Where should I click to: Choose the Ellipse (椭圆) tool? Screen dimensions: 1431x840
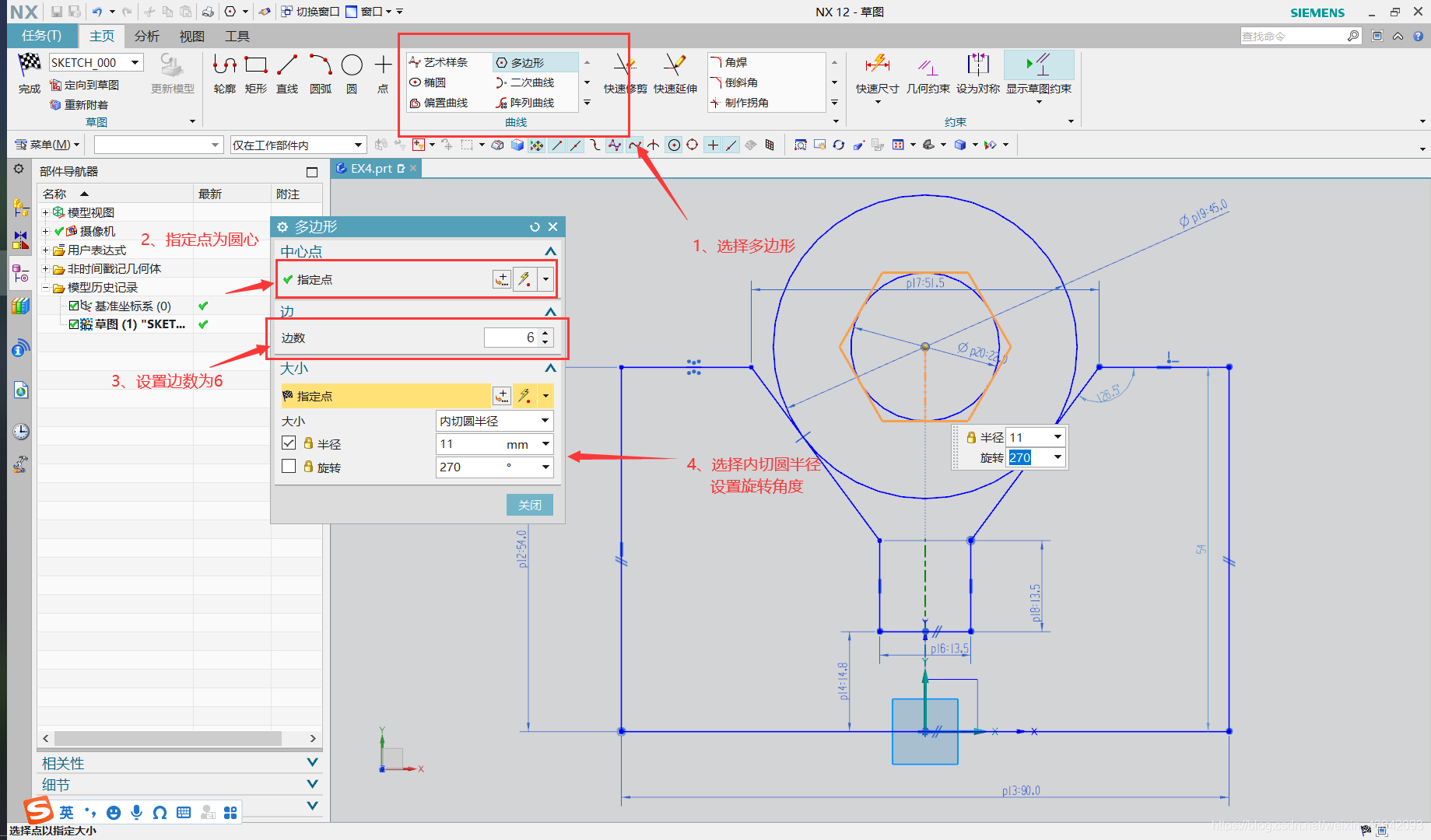point(428,82)
